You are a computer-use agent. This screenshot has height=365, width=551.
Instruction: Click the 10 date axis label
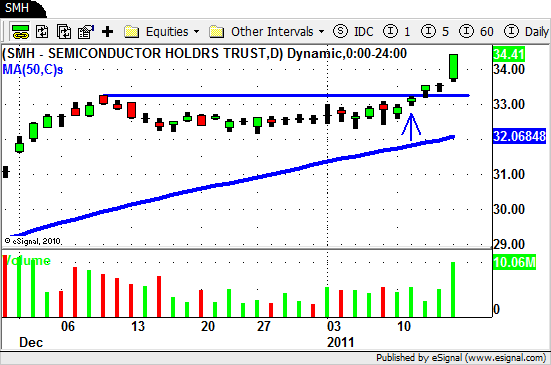[404, 326]
